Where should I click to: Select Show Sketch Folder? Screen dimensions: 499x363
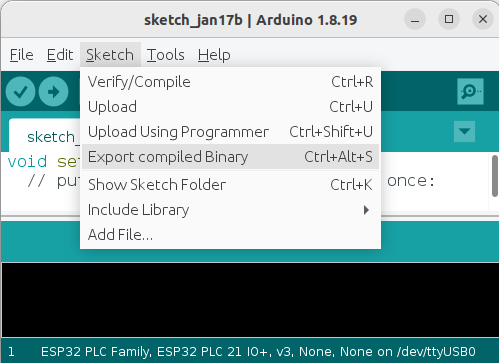[230, 185]
